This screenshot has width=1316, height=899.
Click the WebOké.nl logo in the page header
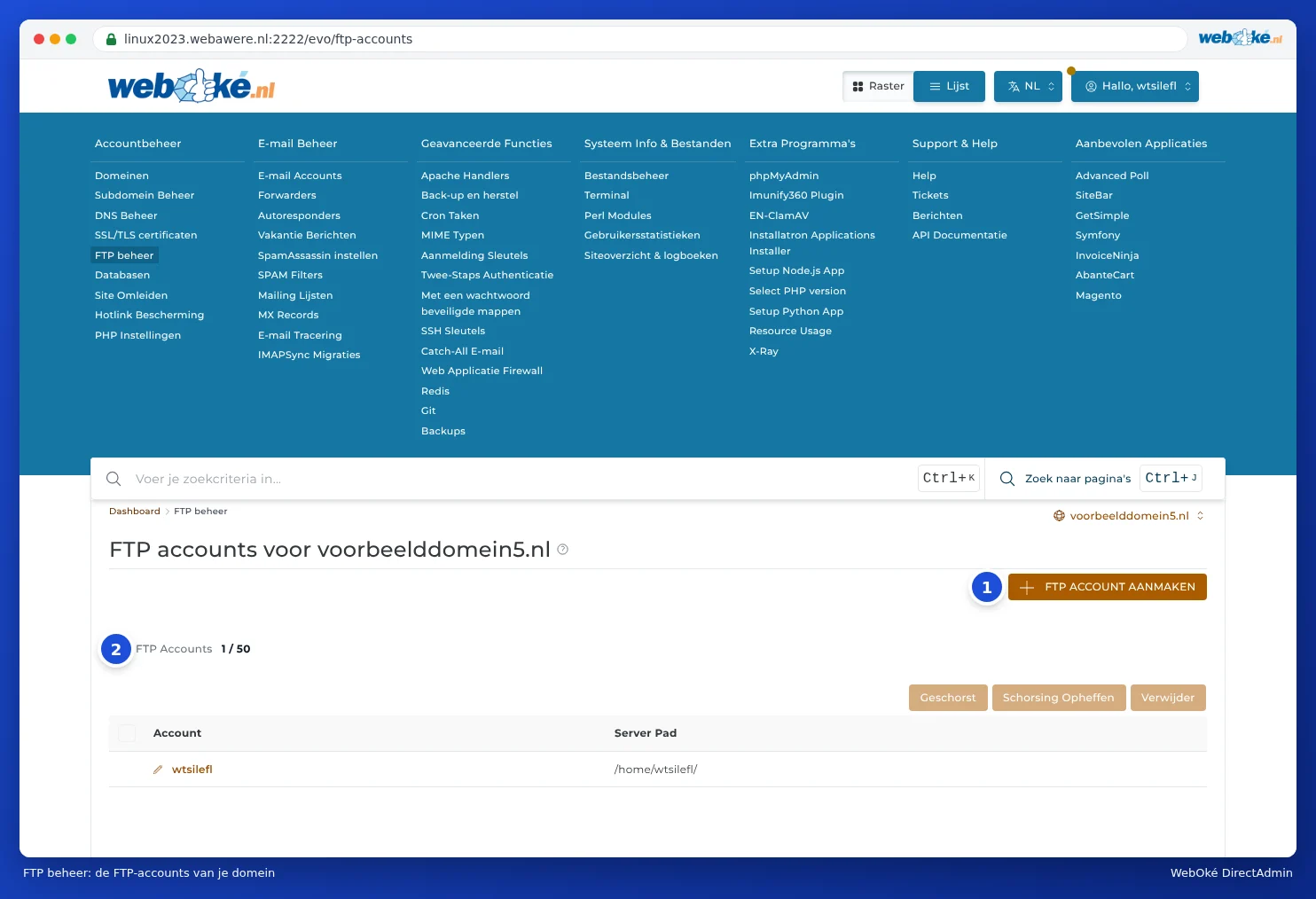[x=192, y=86]
